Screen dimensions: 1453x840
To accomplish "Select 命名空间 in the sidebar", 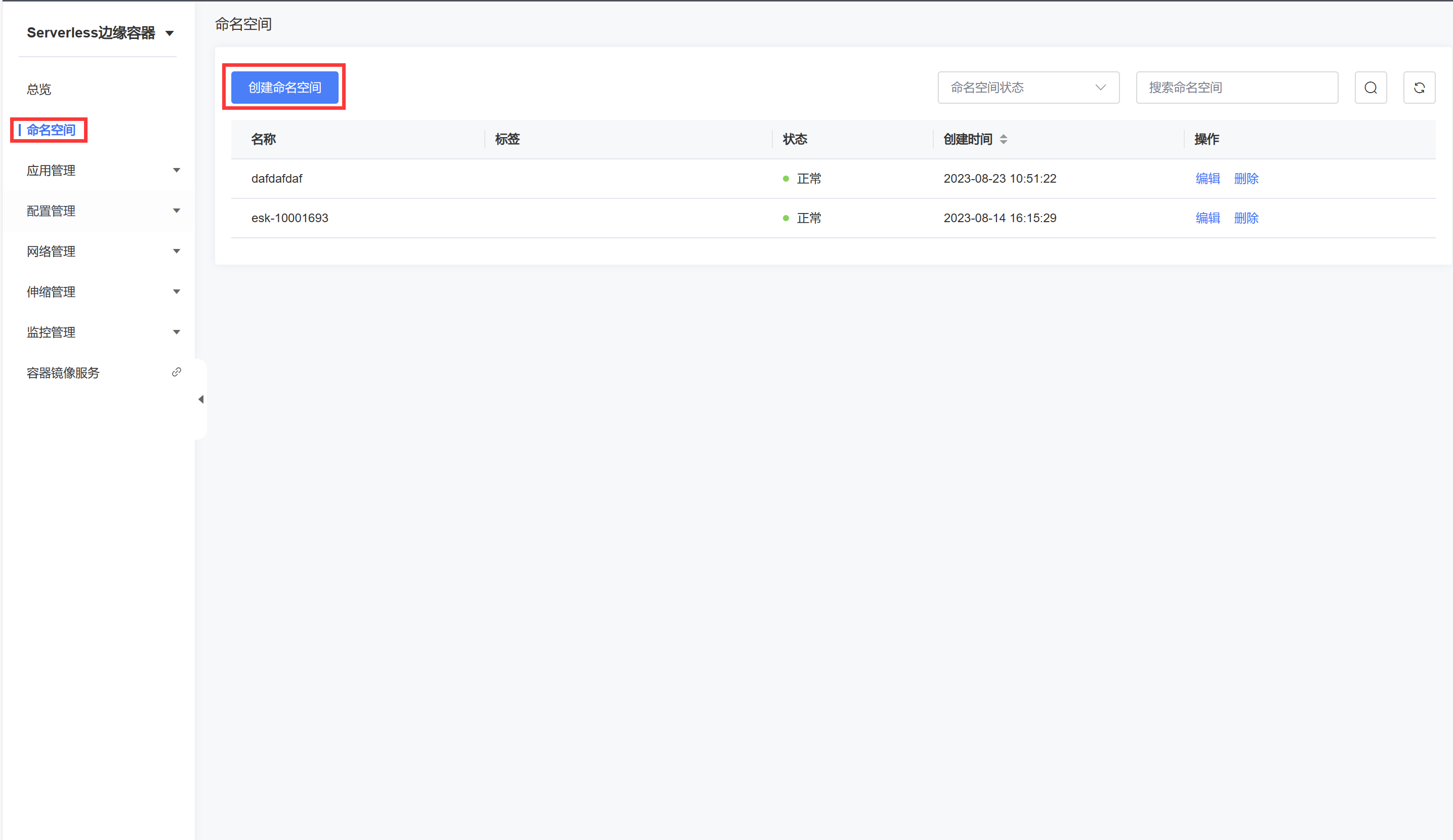I will click(x=51, y=130).
